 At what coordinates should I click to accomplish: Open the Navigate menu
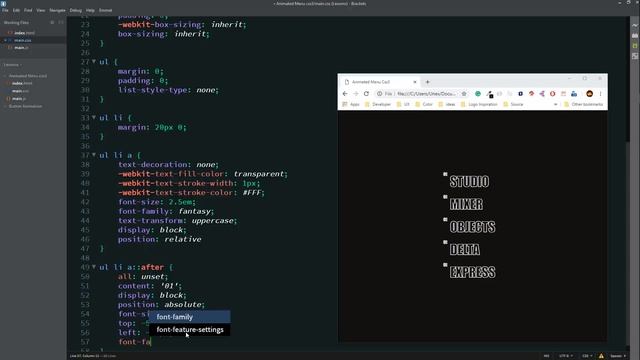coord(57,10)
